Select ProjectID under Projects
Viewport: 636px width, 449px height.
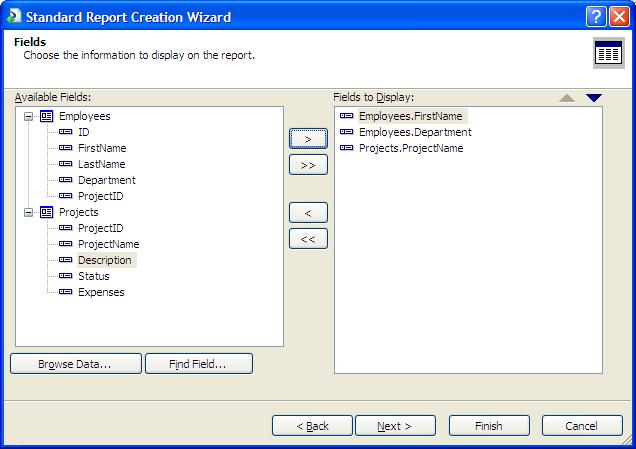pos(101,228)
